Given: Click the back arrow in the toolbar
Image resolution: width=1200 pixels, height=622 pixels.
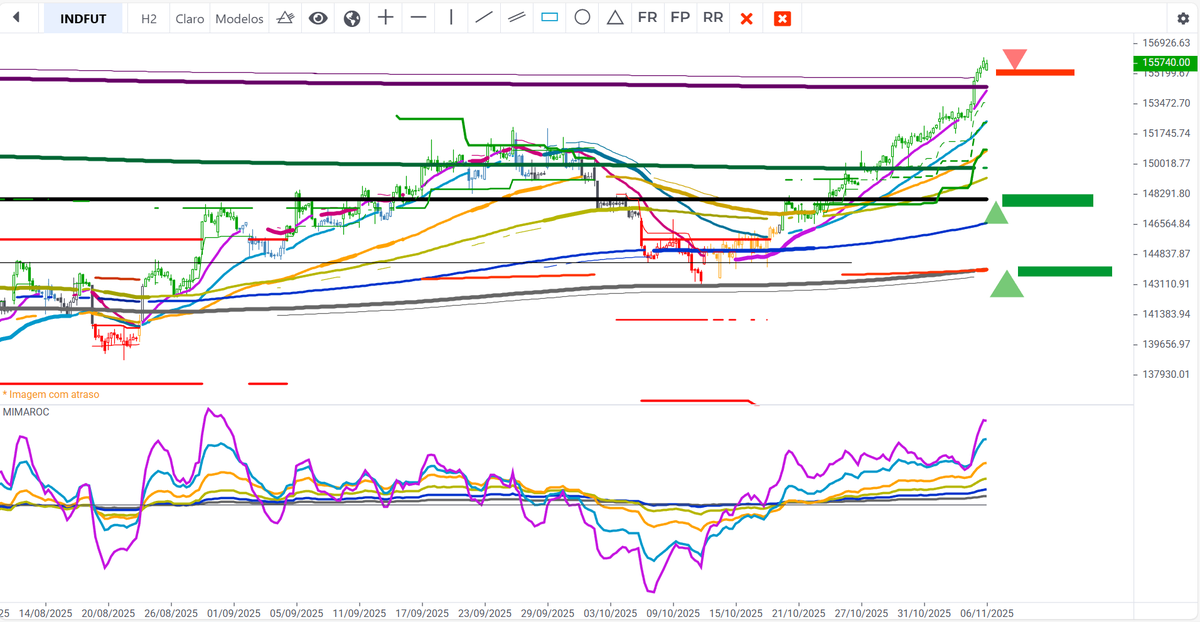Looking at the screenshot, I should tap(17, 18).
